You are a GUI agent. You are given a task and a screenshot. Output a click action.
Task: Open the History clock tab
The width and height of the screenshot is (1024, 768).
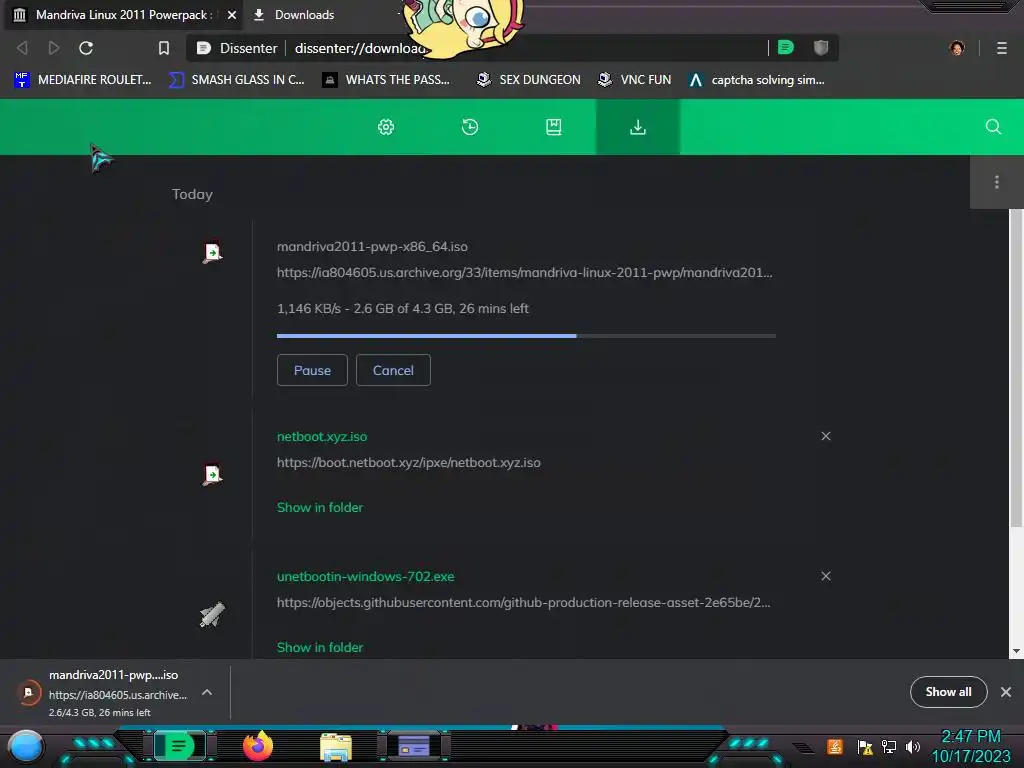pos(470,127)
